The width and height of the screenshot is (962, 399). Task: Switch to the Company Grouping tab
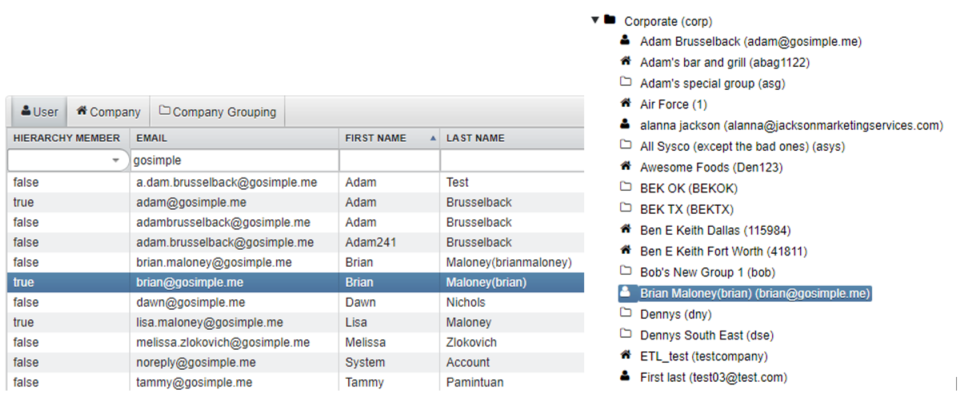coord(217,112)
